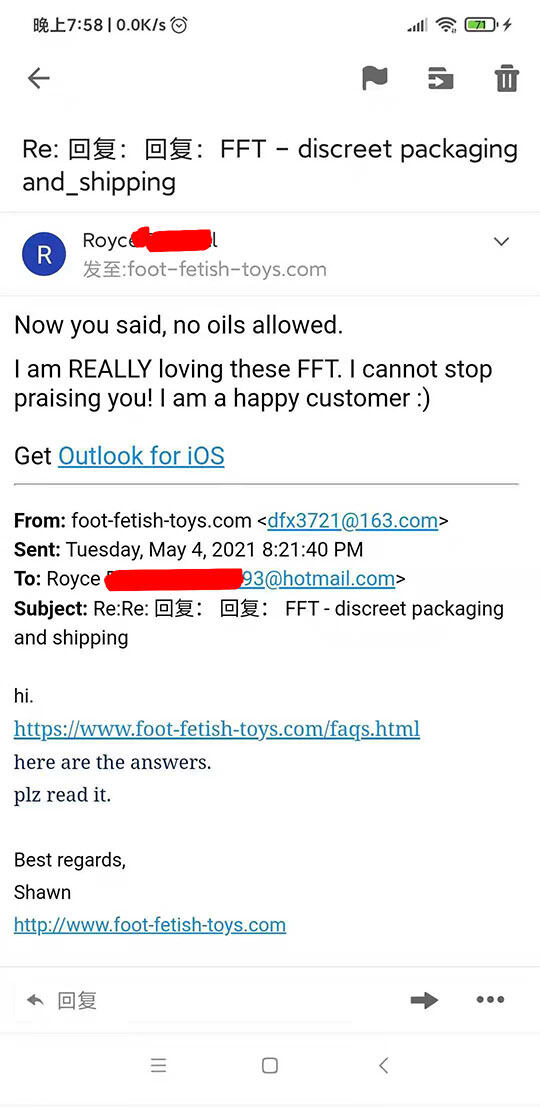Image resolution: width=540 pixels, height=1107 pixels.
Task: Delete email using trash icon
Action: pyautogui.click(x=506, y=78)
